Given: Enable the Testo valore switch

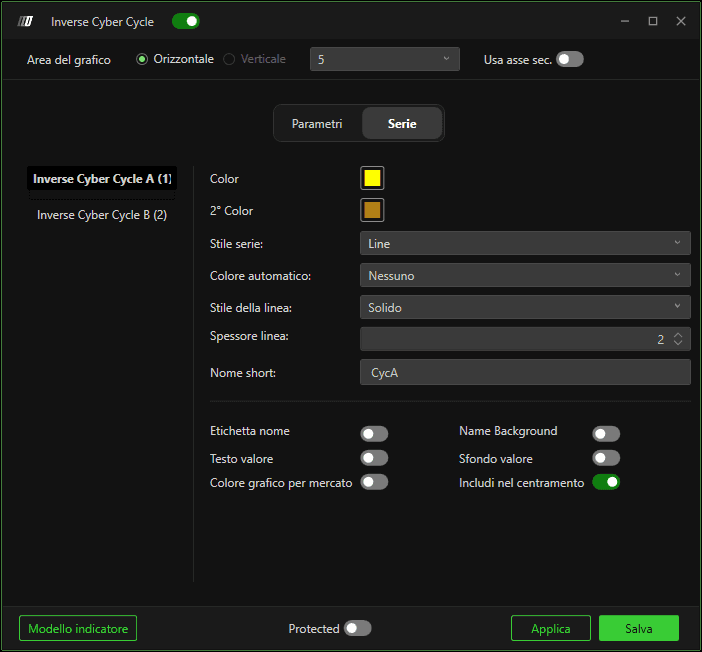Looking at the screenshot, I should 374,458.
